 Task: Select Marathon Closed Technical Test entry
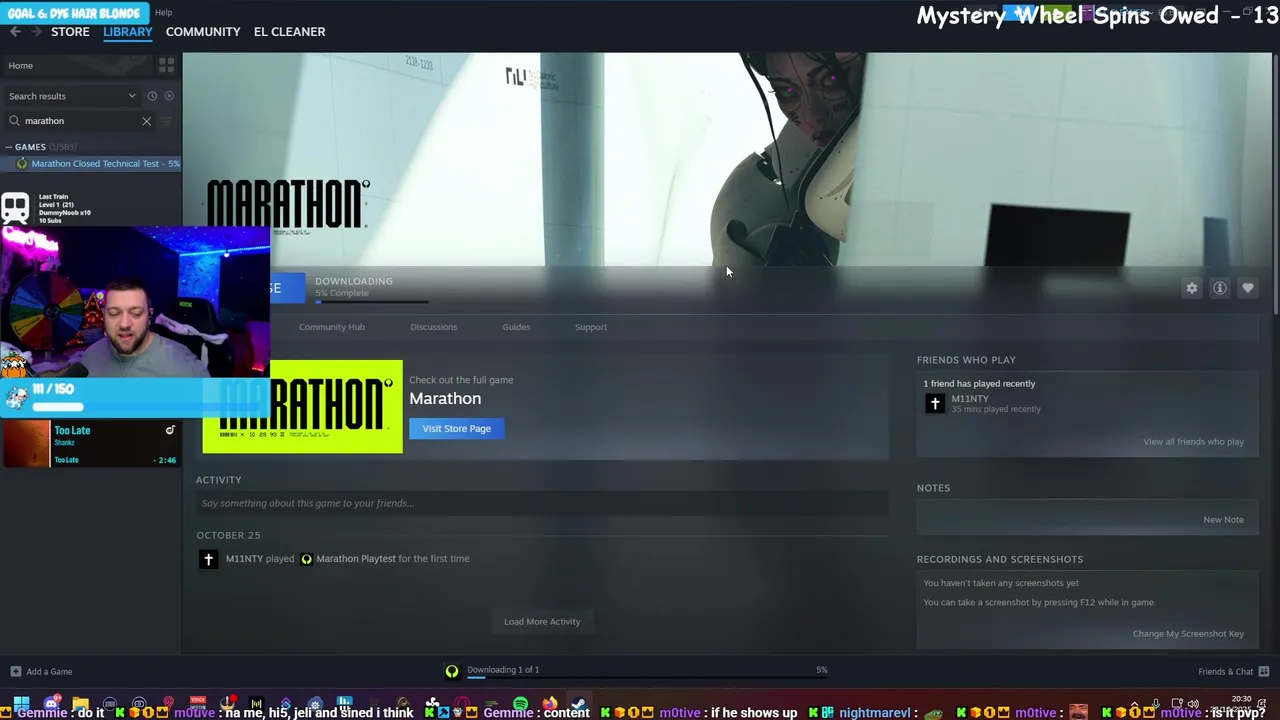point(98,163)
